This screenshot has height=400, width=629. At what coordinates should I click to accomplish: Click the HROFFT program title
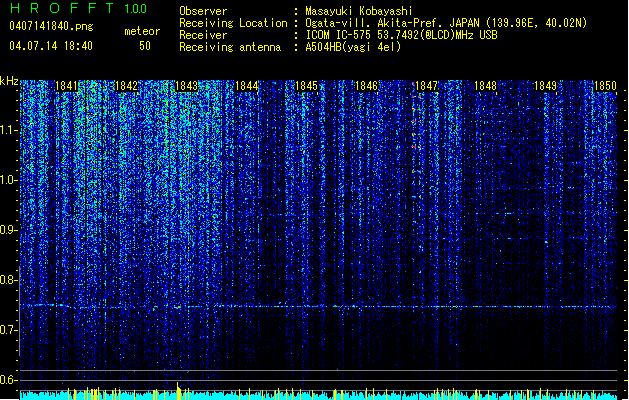click(x=62, y=8)
